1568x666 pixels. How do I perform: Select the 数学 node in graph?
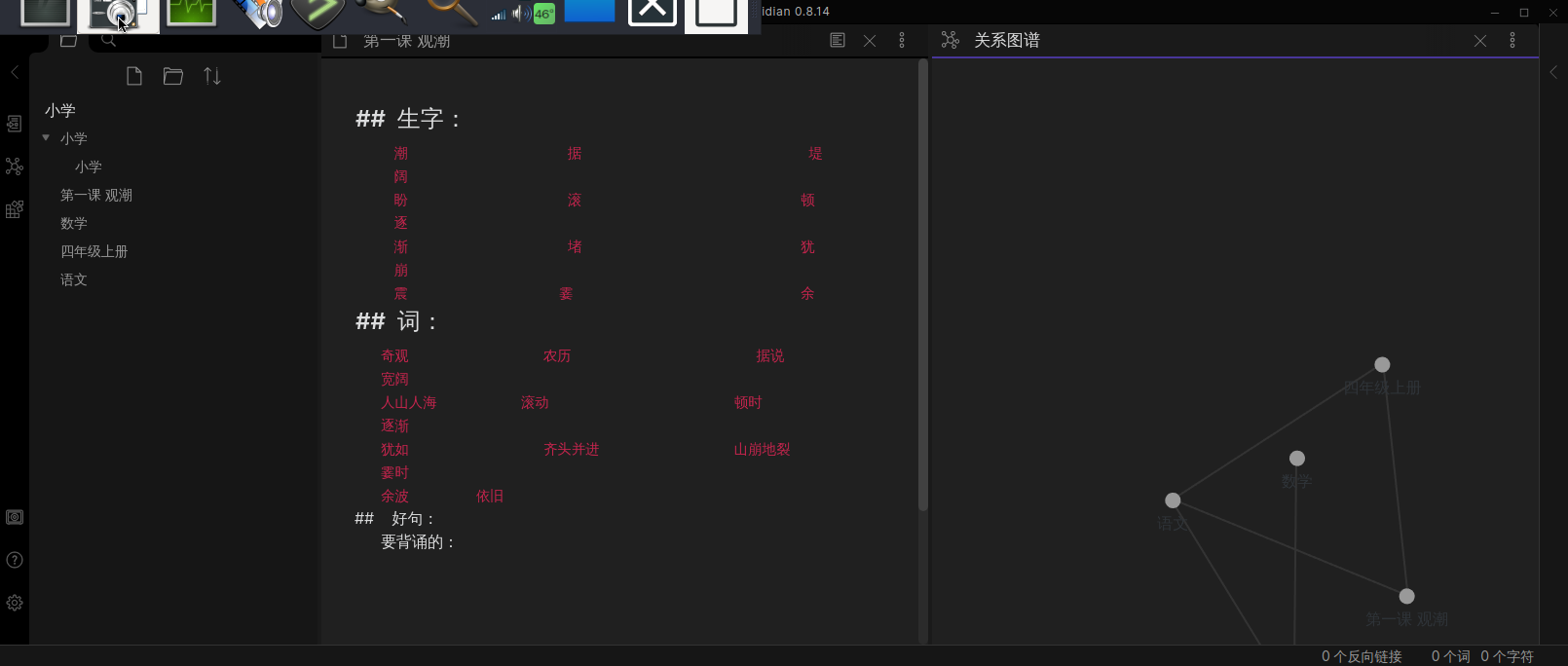[1297, 458]
